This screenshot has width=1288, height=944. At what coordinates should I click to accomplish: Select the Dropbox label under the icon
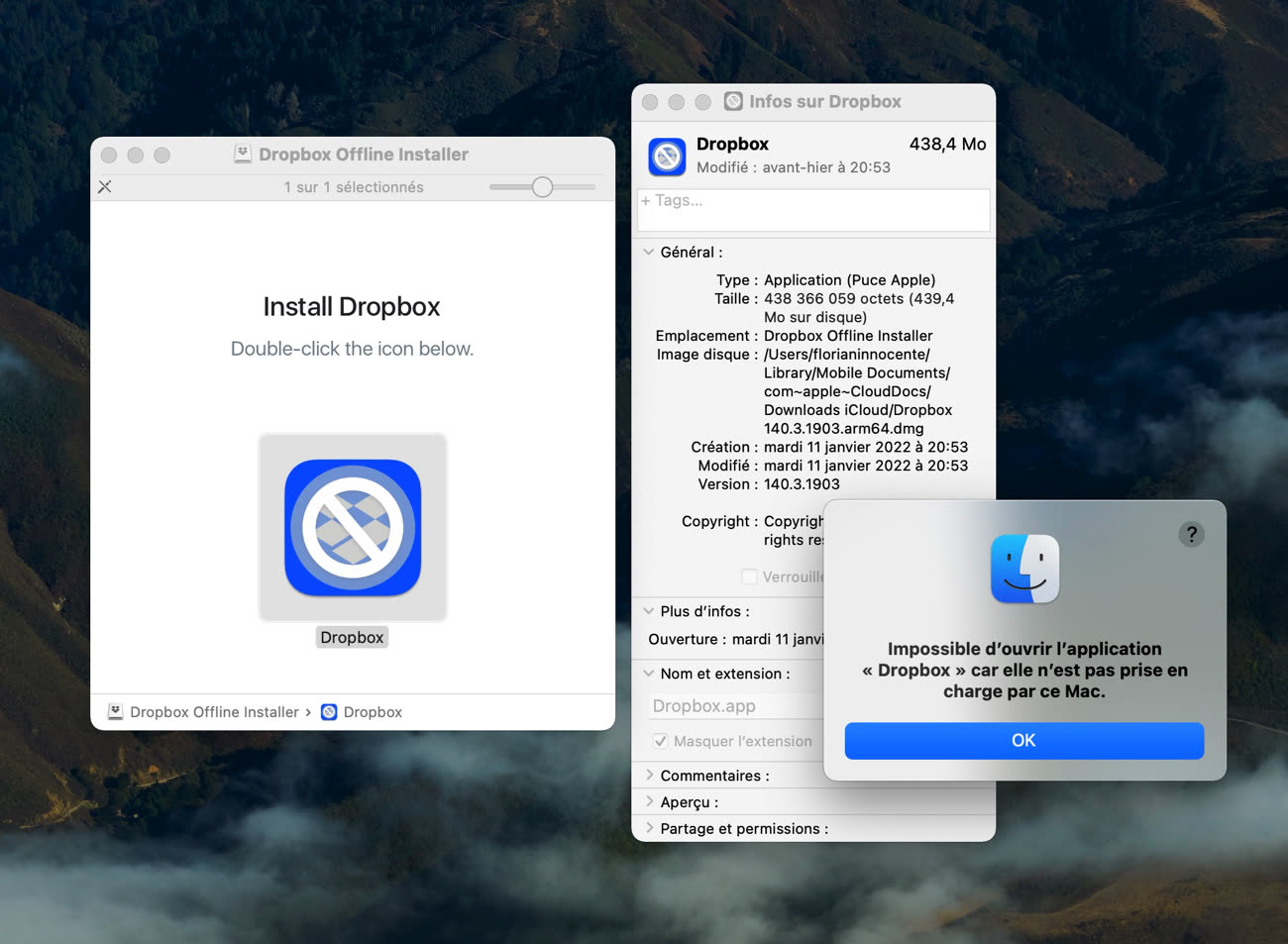pyautogui.click(x=352, y=637)
